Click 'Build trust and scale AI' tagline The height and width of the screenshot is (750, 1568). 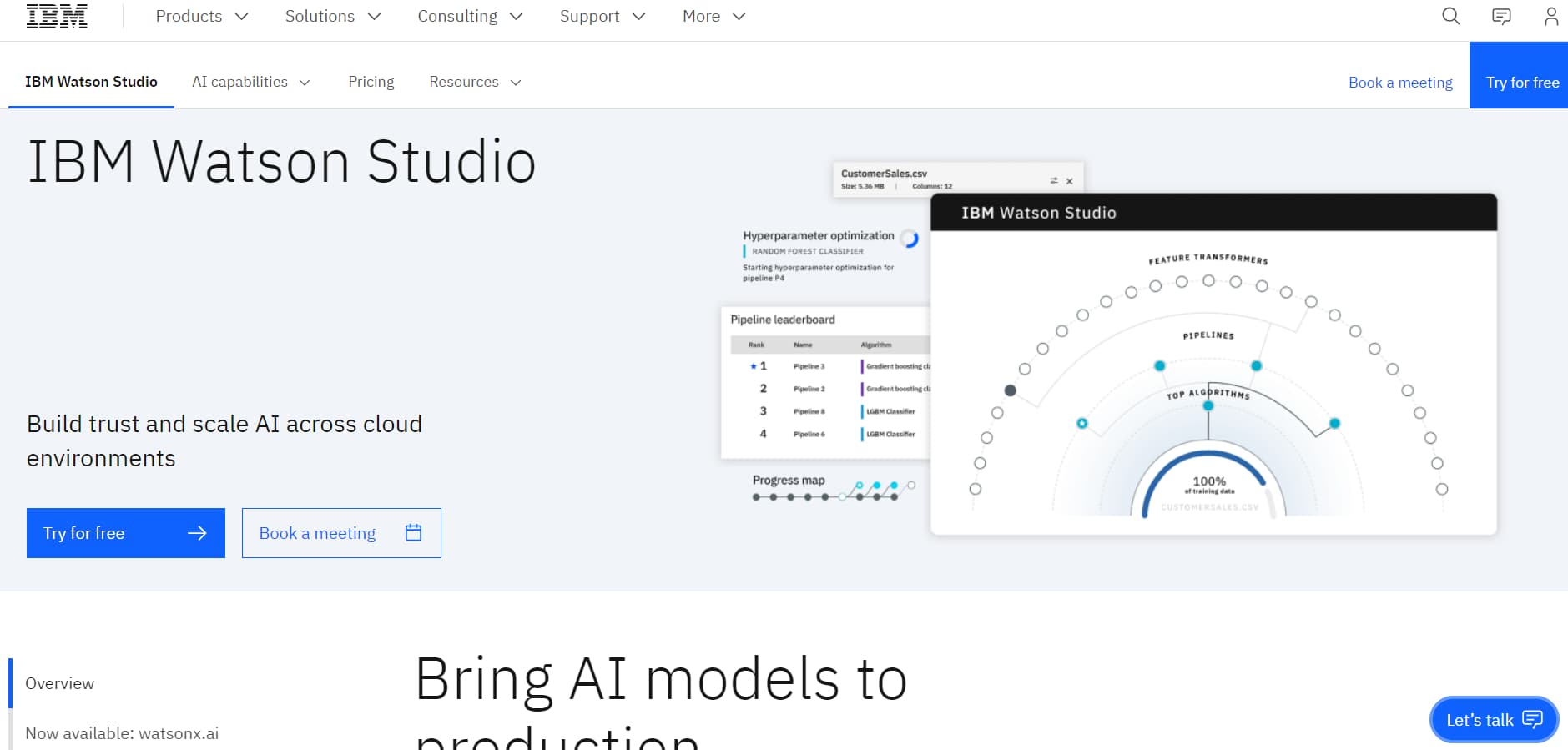click(224, 441)
